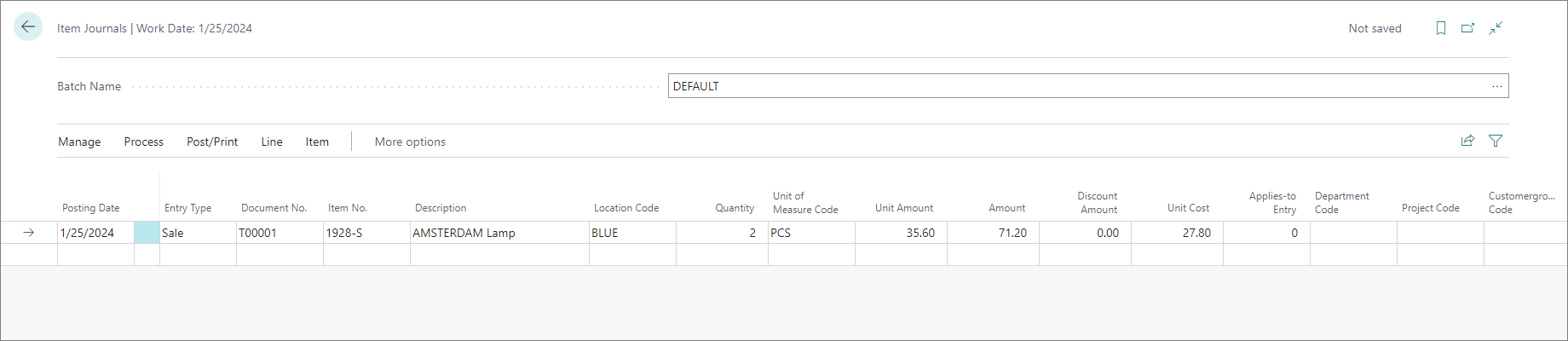Go back using the arrow button
Image resolution: width=1568 pixels, height=341 pixels.
tap(28, 27)
